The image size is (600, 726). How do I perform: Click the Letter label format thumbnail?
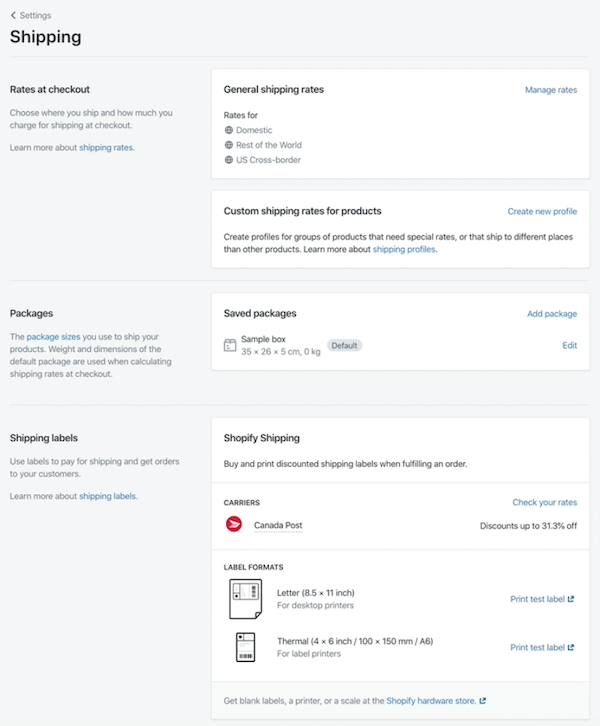pos(245,599)
